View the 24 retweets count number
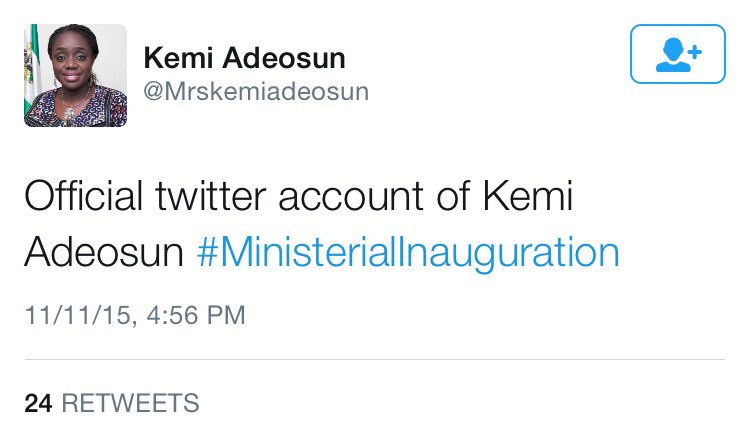This screenshot has width=750, height=444. pyautogui.click(x=38, y=403)
